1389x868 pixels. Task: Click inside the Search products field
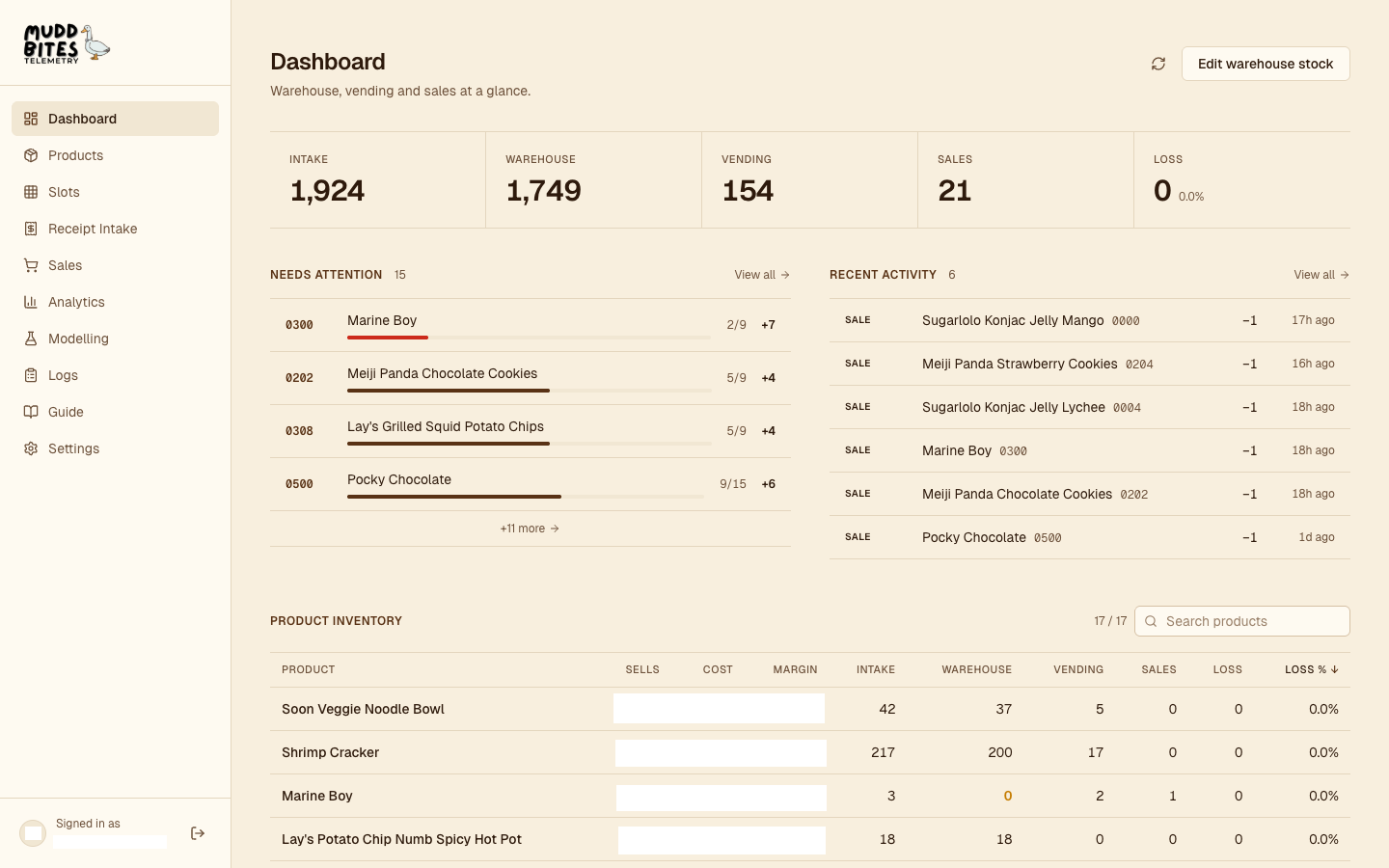(x=1242, y=621)
